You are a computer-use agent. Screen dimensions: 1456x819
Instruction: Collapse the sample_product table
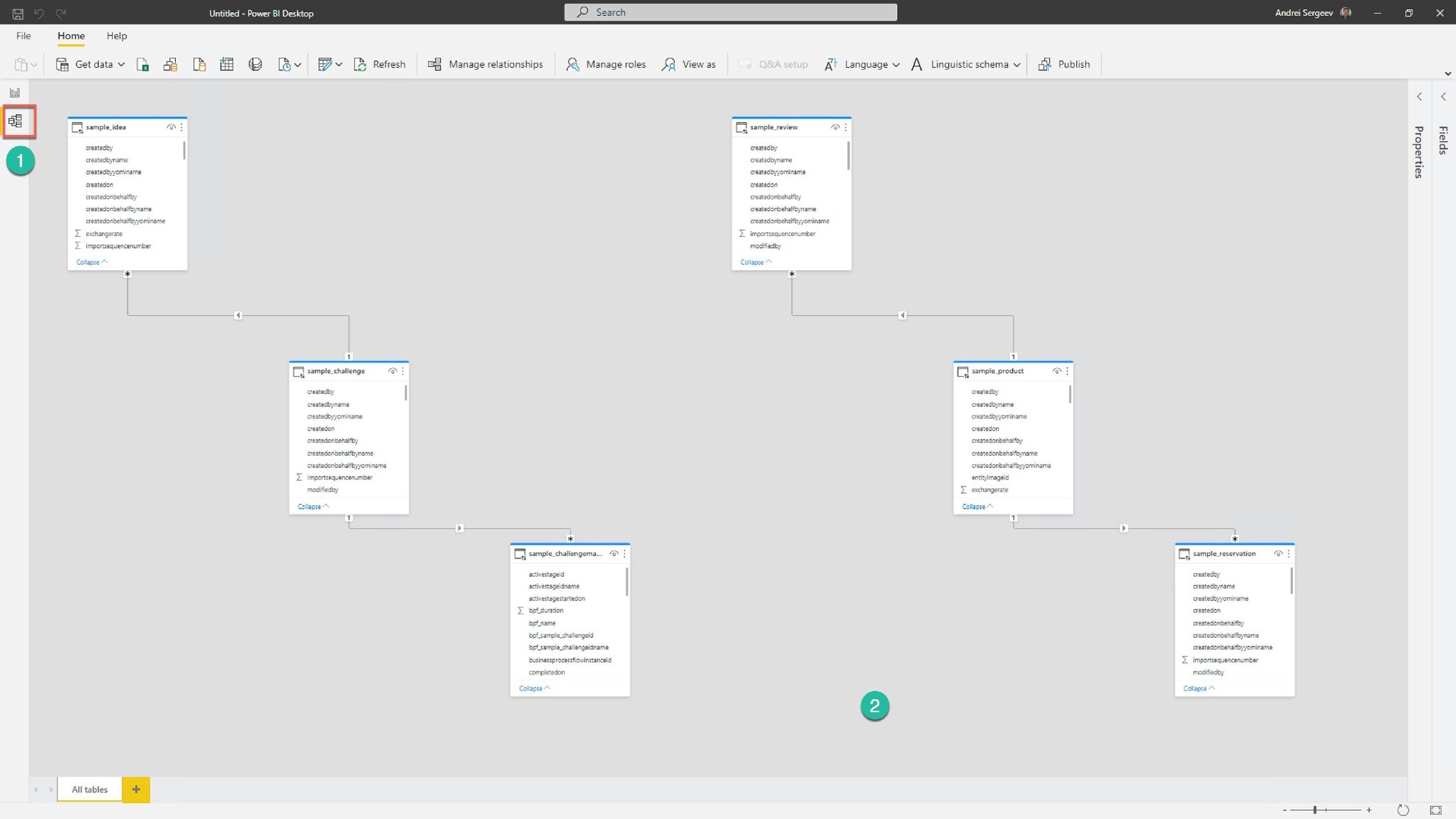[x=977, y=507]
